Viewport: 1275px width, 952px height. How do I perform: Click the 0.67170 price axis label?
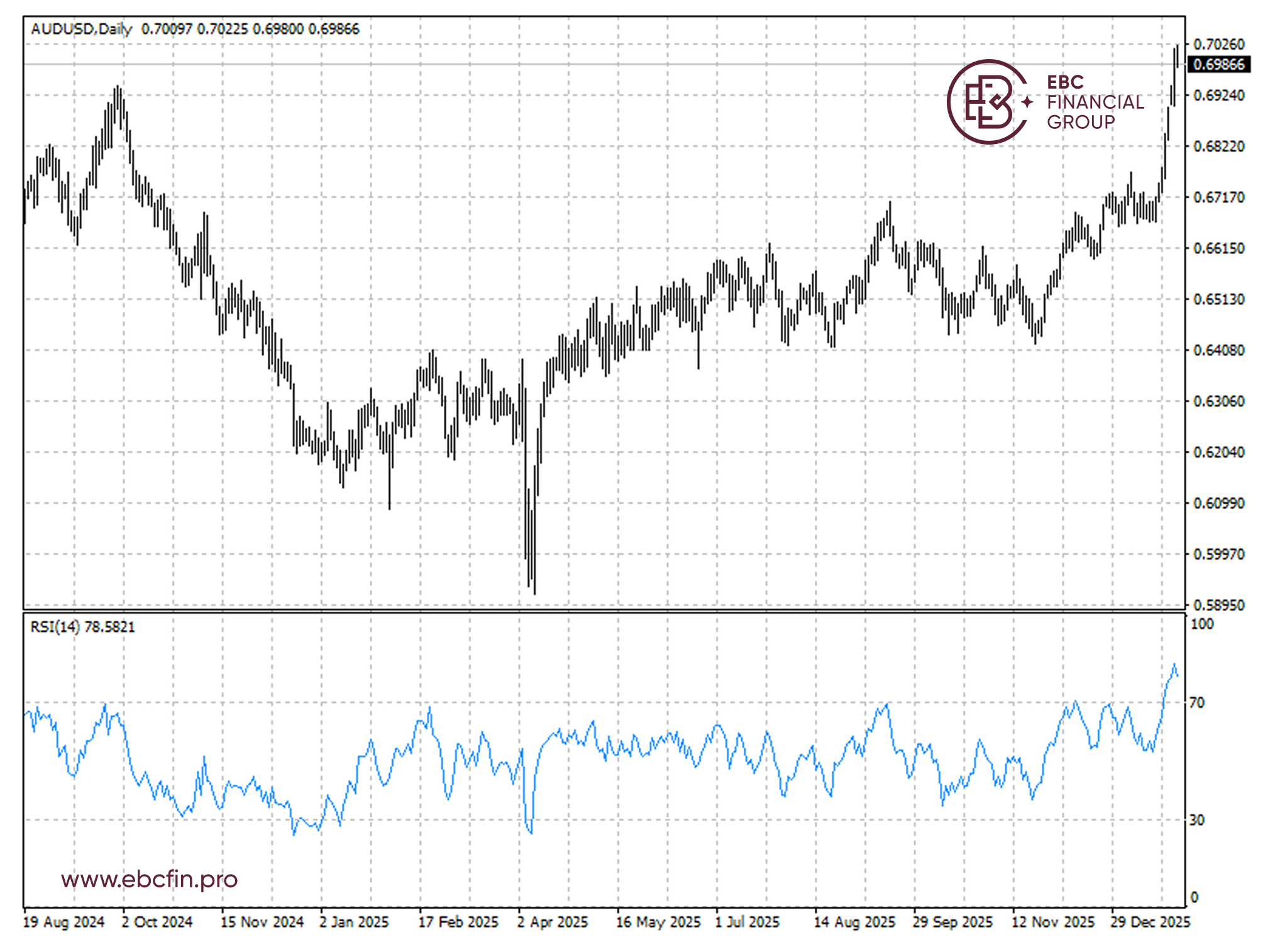(x=1218, y=197)
